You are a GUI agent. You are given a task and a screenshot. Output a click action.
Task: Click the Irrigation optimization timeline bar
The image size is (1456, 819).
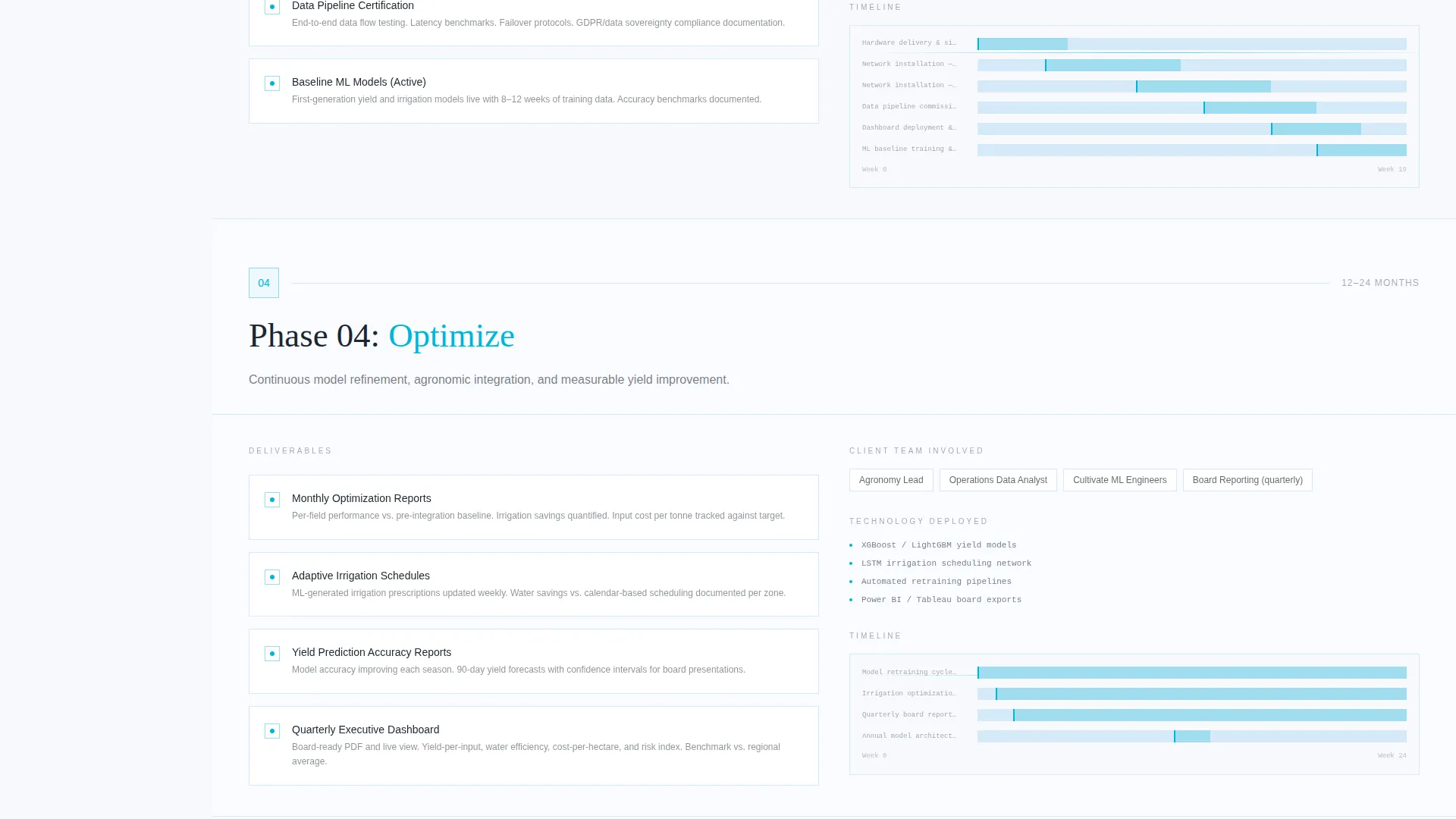click(1201, 694)
